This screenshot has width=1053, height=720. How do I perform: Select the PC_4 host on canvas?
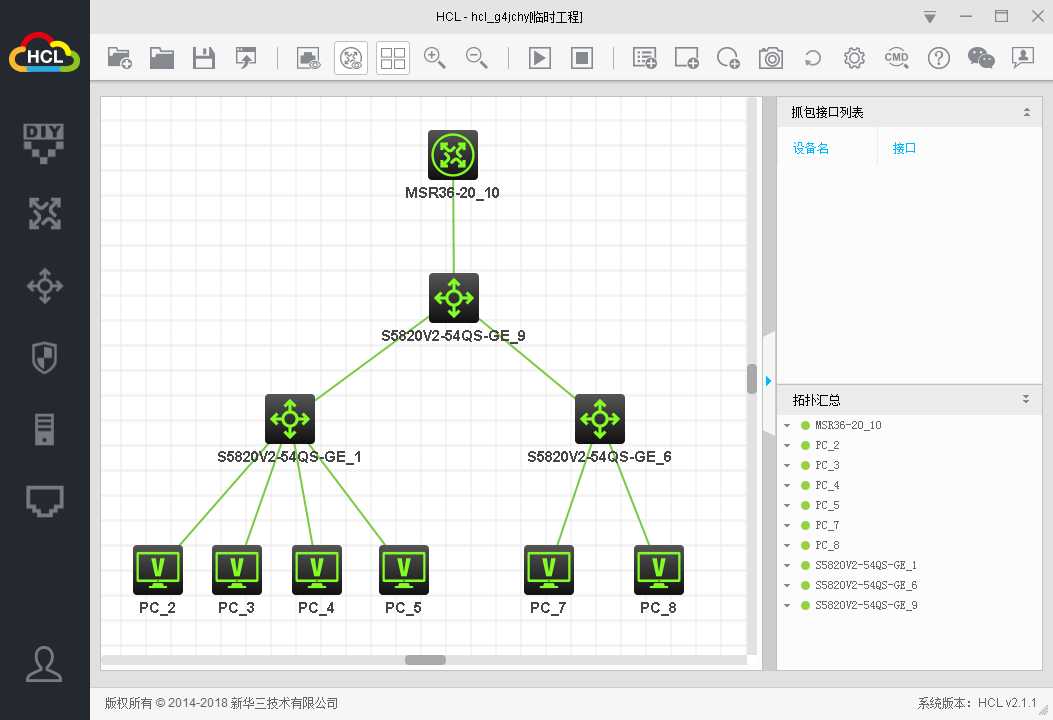coord(316,570)
